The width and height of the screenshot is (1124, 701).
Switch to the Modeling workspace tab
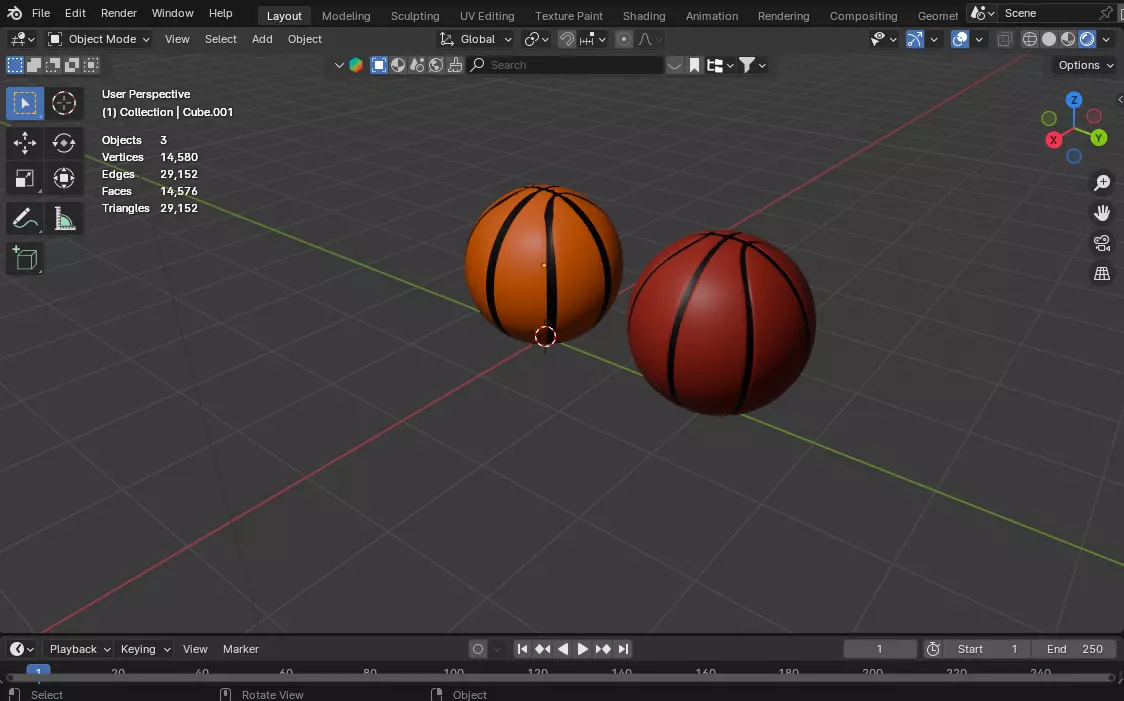pyautogui.click(x=346, y=16)
